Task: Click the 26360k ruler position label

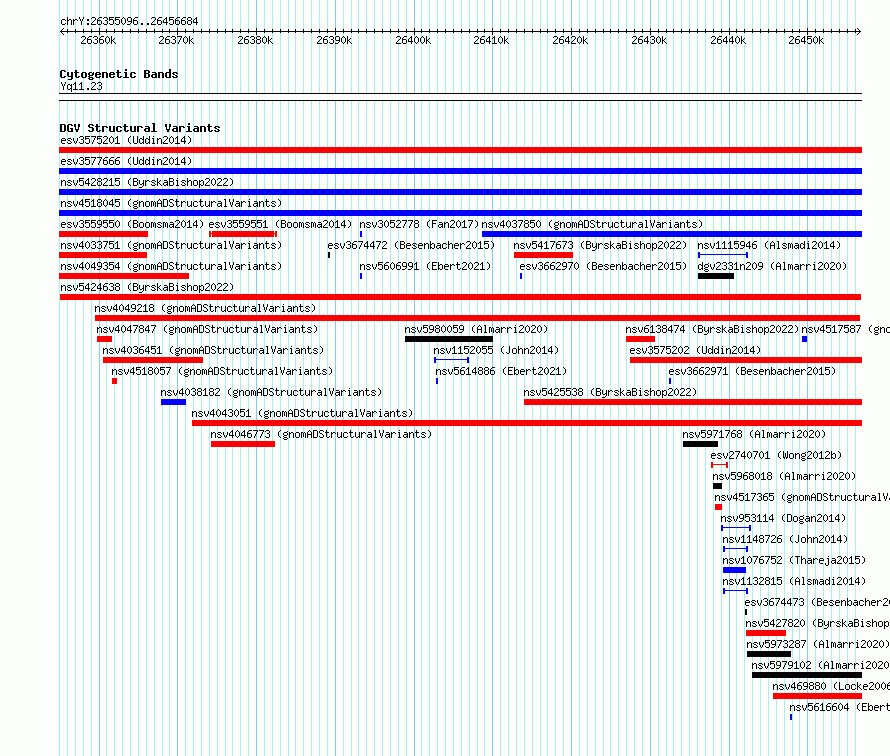Action: (x=98, y=40)
